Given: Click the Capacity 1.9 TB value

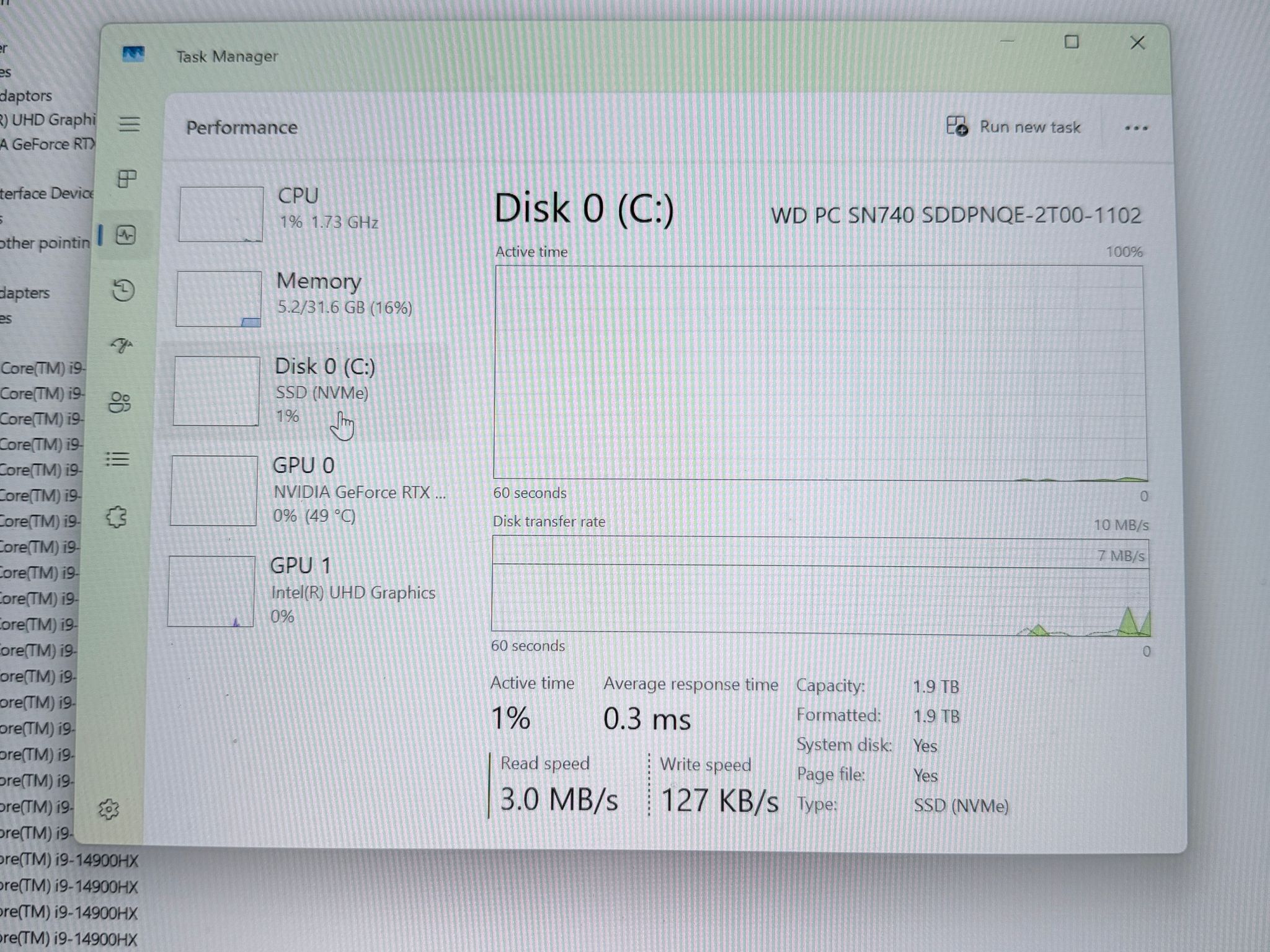Looking at the screenshot, I should (936, 687).
